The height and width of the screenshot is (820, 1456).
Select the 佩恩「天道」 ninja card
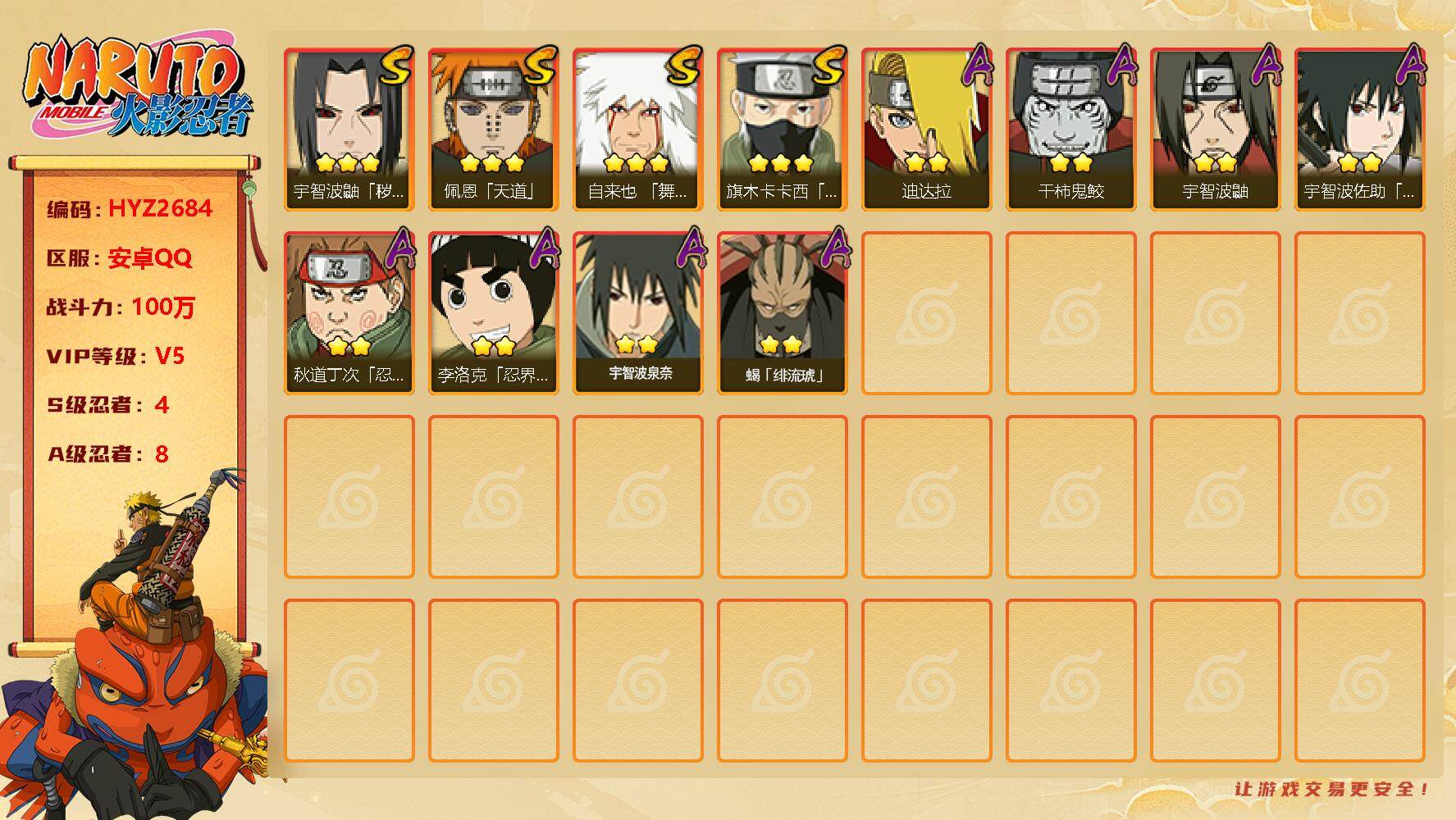click(x=493, y=130)
